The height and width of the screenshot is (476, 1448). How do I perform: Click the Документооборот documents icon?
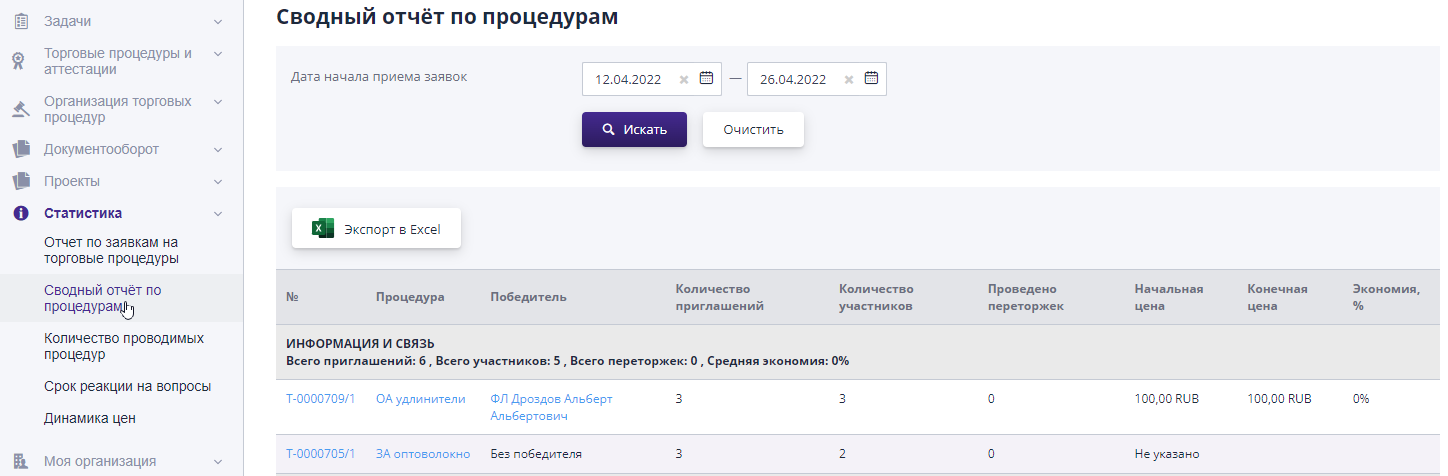20,149
